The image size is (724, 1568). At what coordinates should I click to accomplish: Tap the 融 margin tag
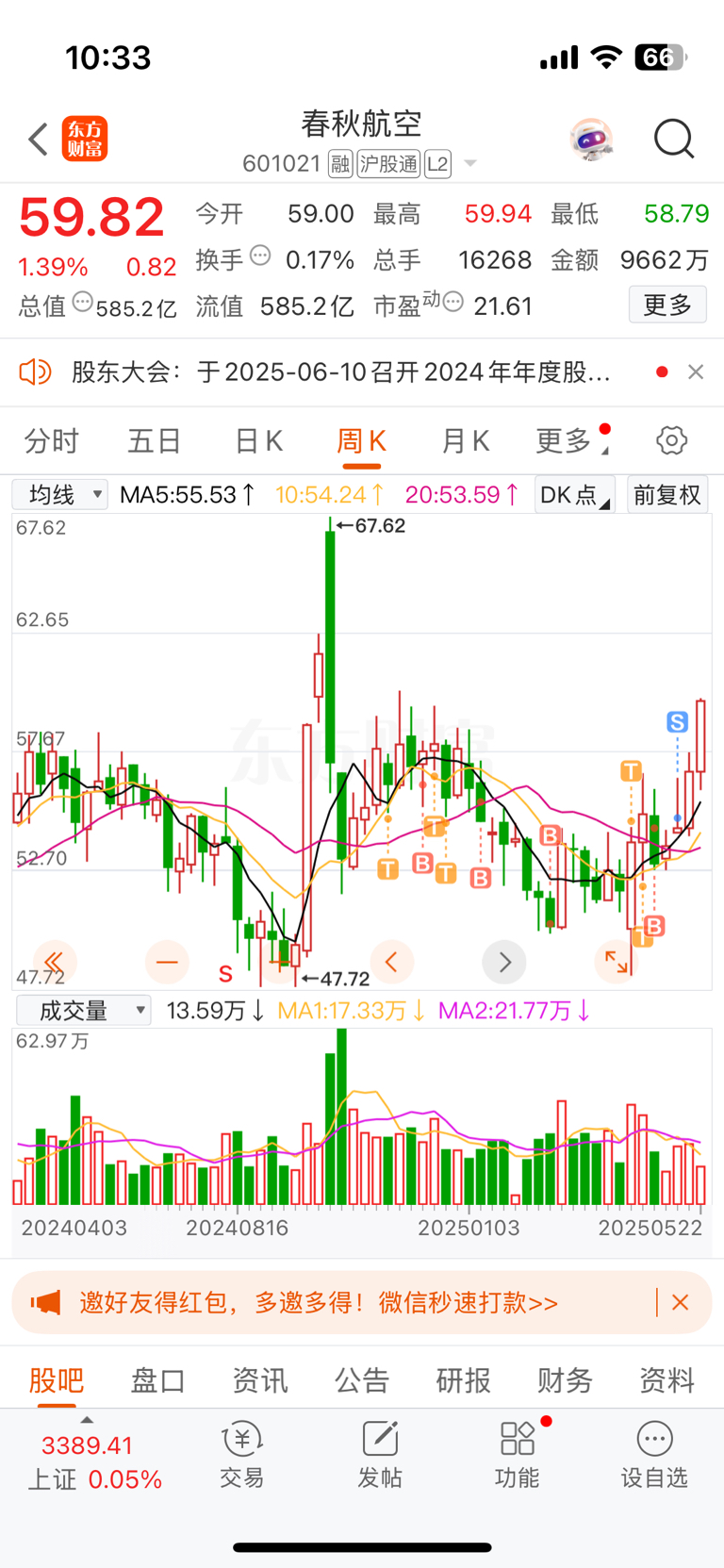pos(340,164)
